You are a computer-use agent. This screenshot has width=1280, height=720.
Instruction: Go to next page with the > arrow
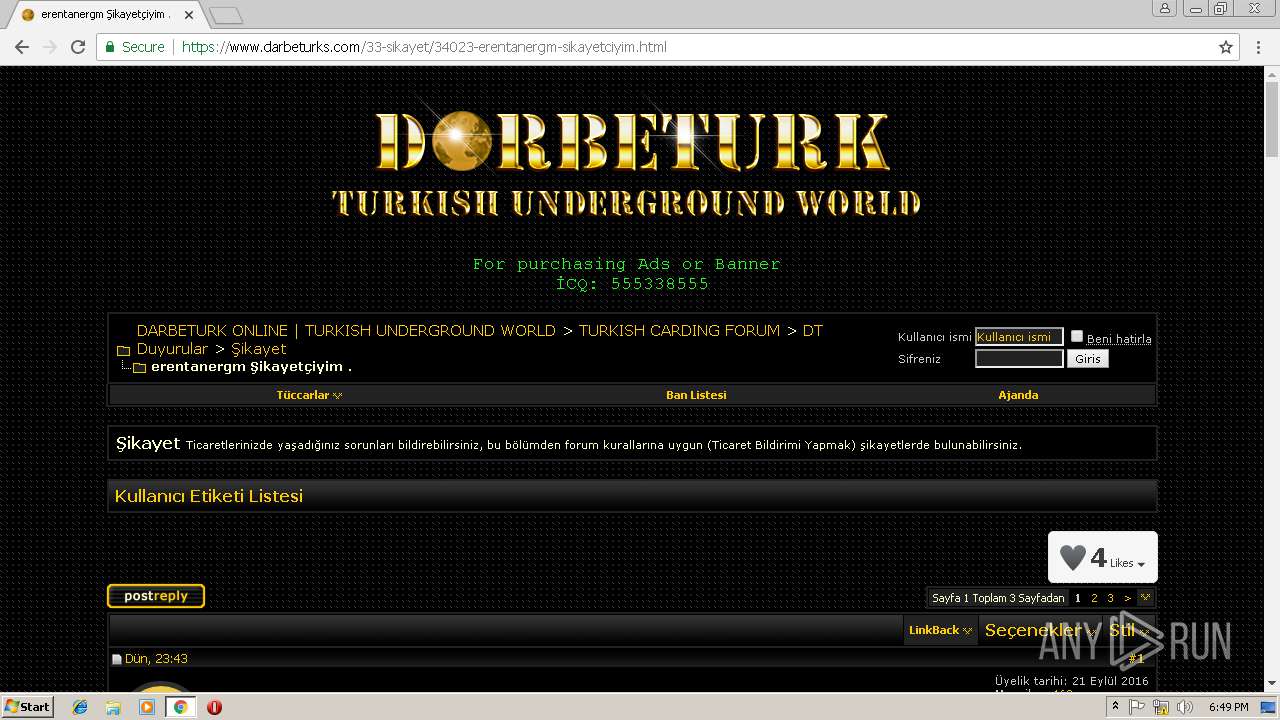click(1127, 598)
